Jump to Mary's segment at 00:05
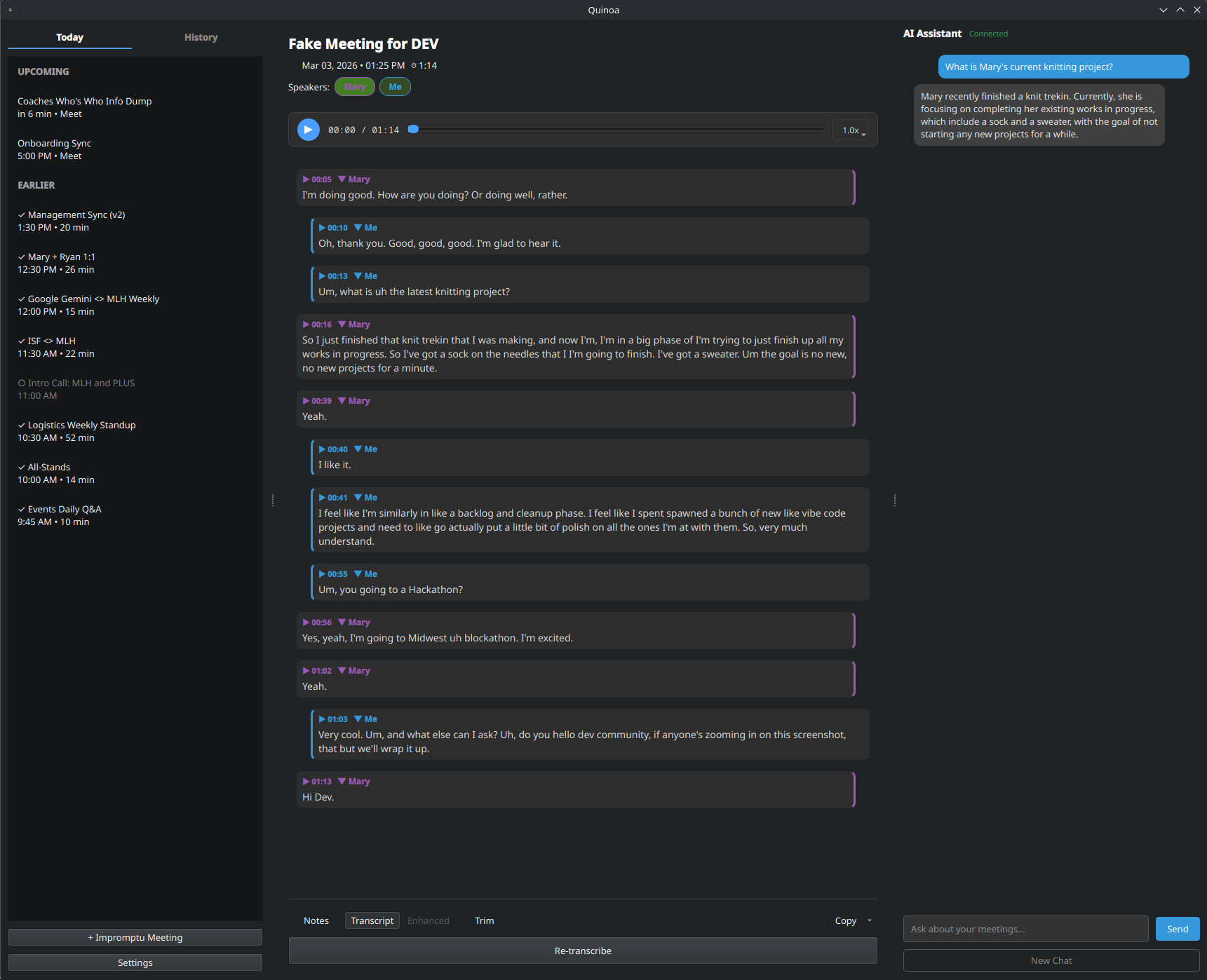1207x980 pixels. click(317, 179)
